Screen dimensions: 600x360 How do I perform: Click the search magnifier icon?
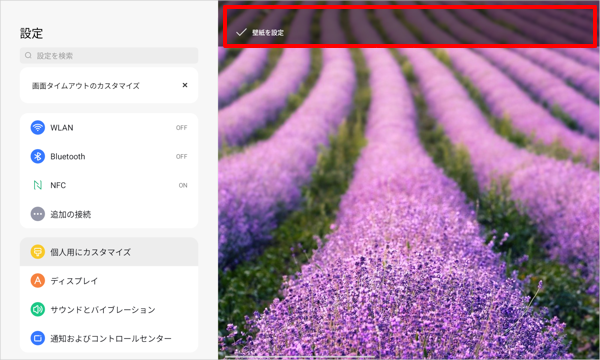tap(28, 55)
